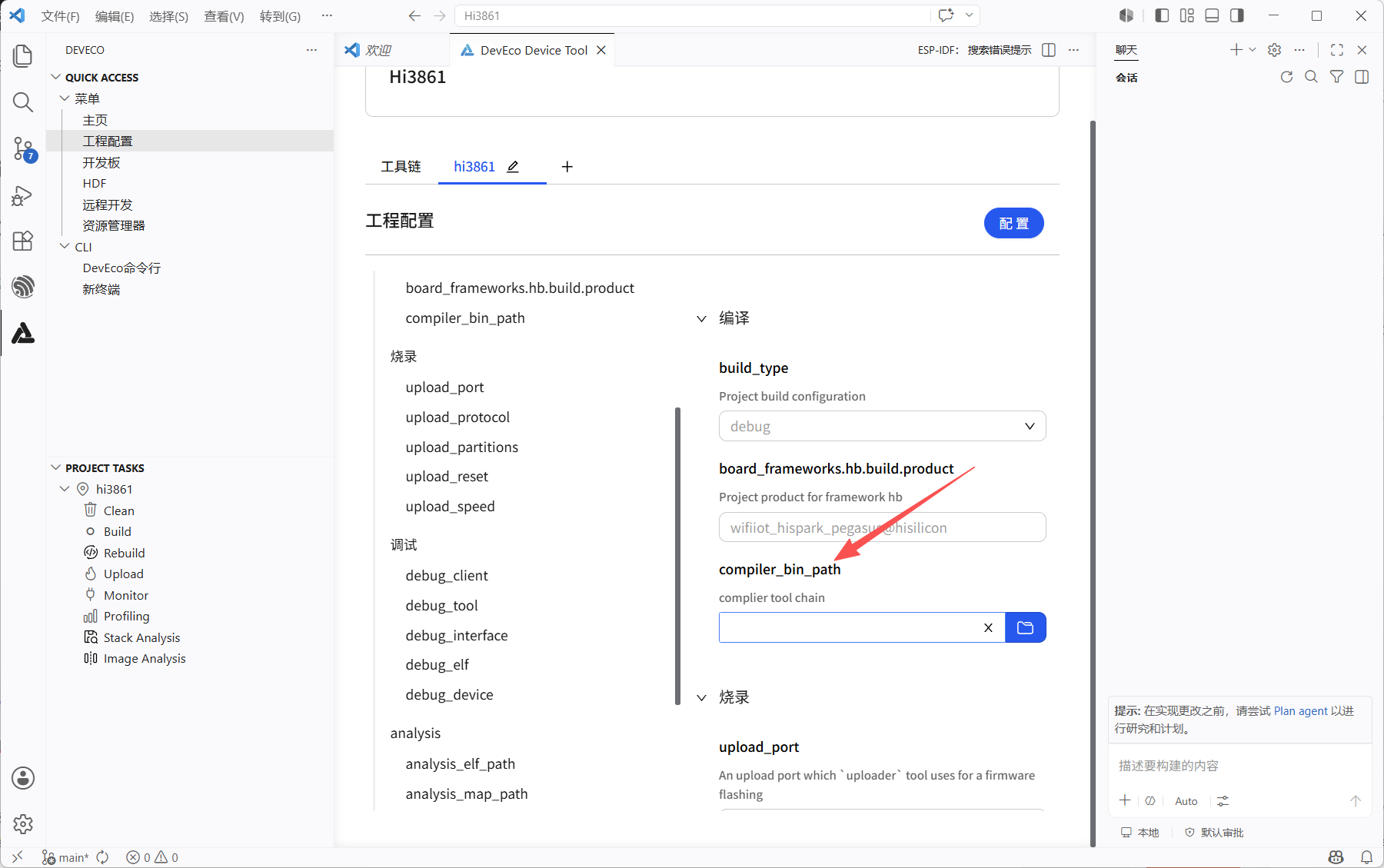Screen dimensions: 1384x868
Task: Open the Explorer view in activity bar
Action: click(x=23, y=55)
